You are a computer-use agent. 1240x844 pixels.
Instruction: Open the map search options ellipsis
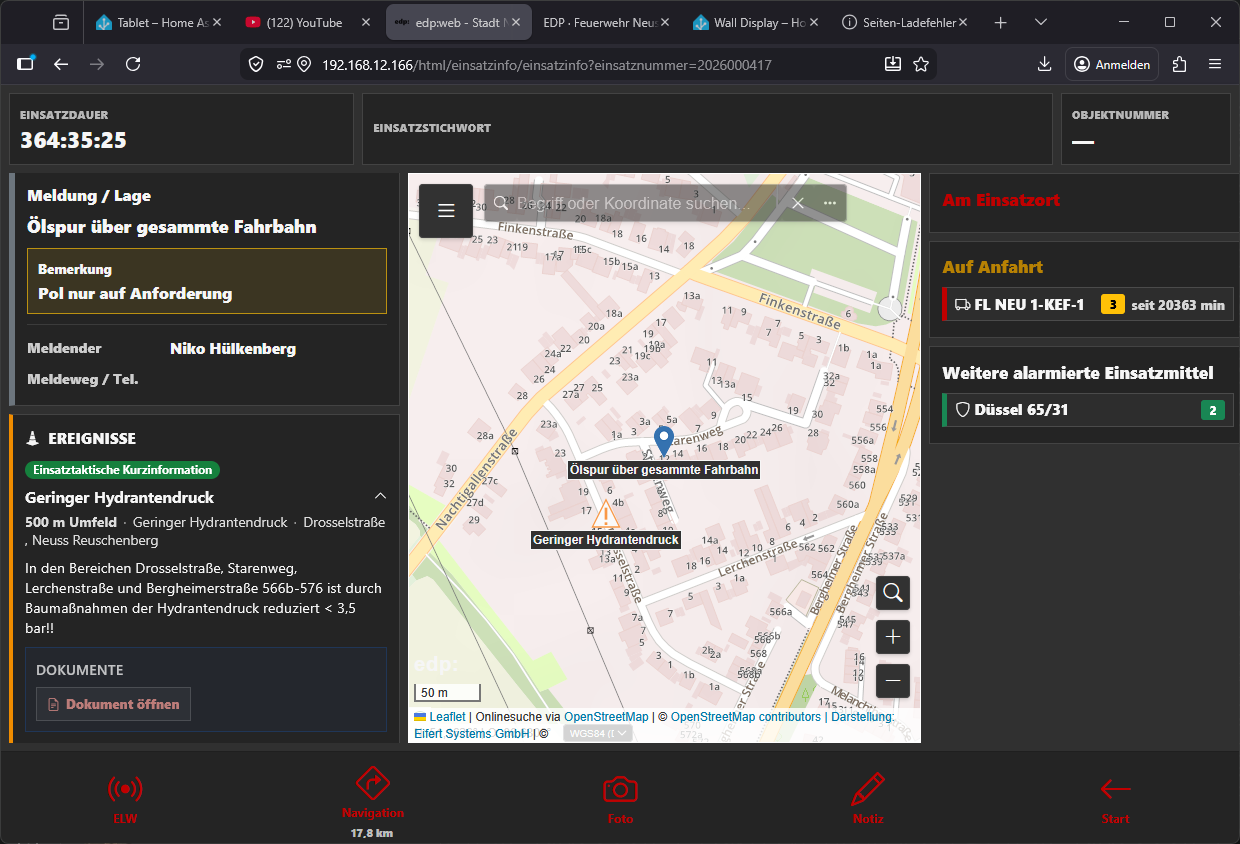pyautogui.click(x=829, y=203)
